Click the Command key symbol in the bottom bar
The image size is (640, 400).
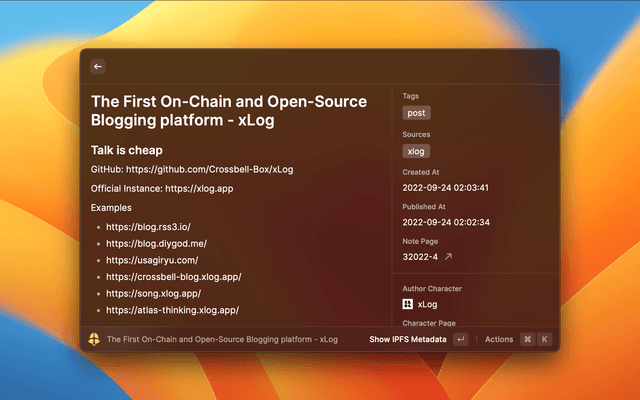tap(527, 339)
